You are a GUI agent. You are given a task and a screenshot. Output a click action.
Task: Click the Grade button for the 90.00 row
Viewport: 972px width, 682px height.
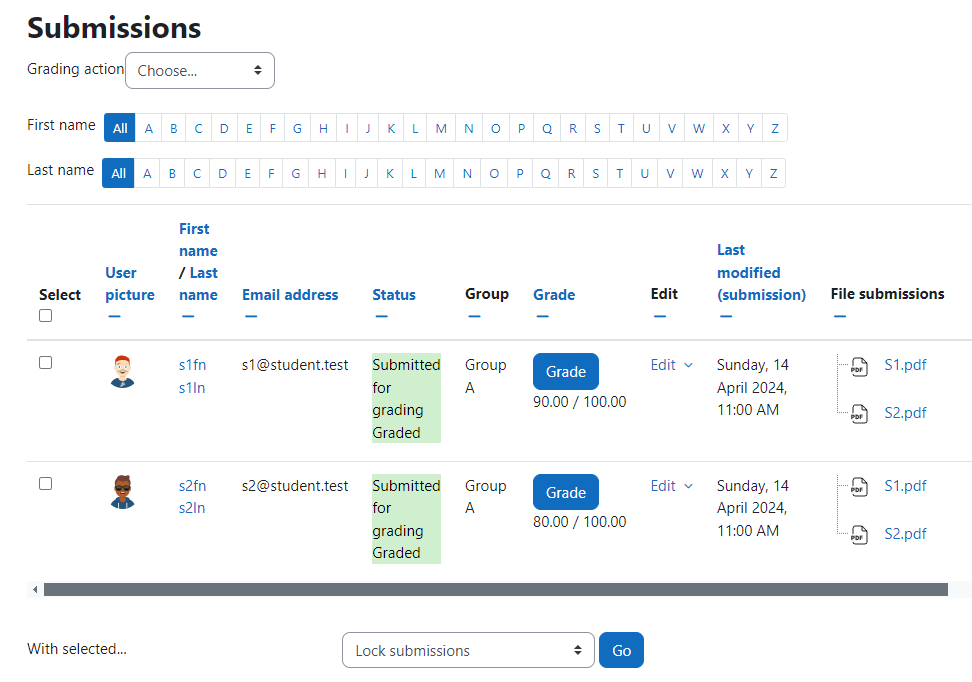566,371
